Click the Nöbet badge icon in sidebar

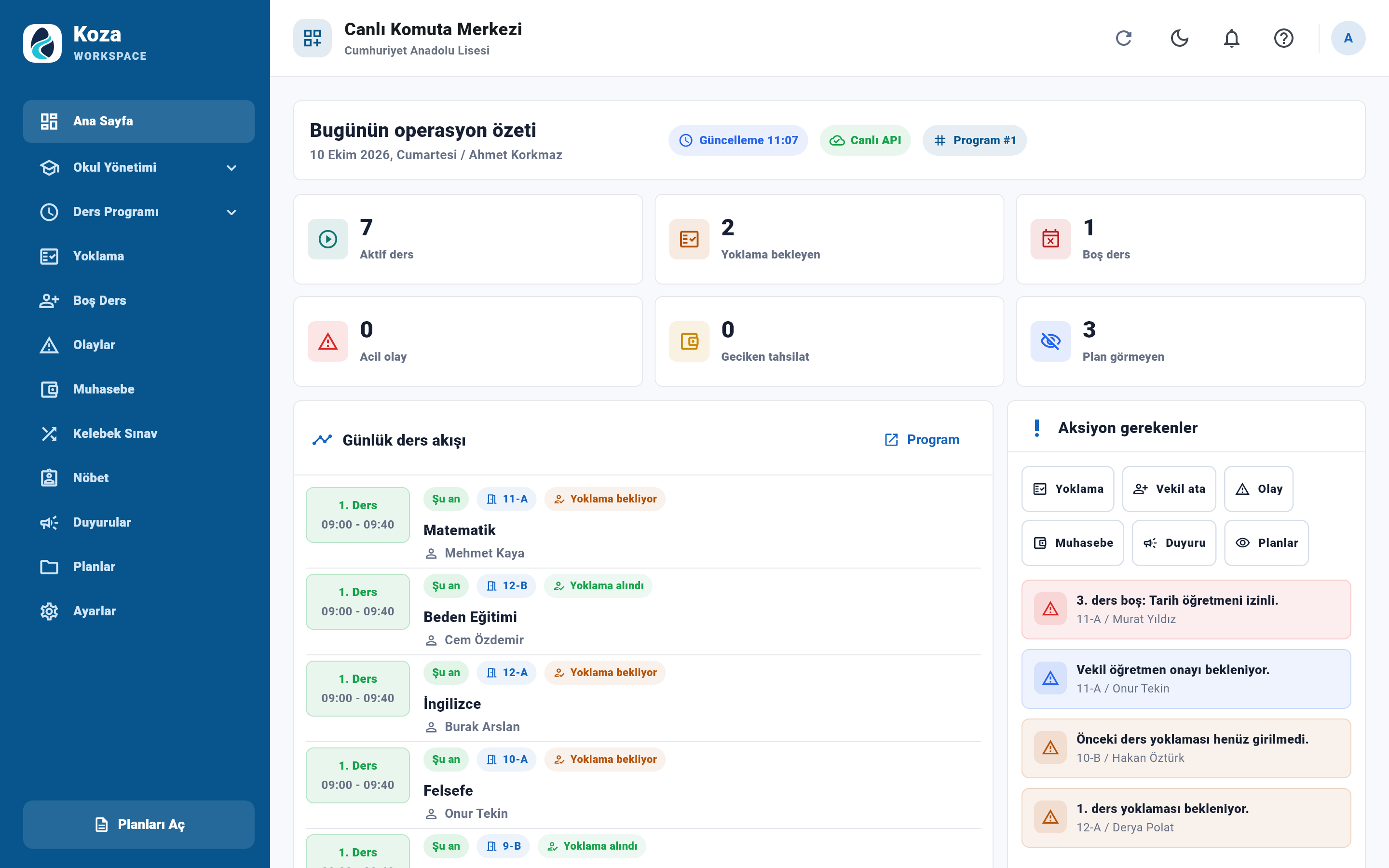(x=49, y=477)
